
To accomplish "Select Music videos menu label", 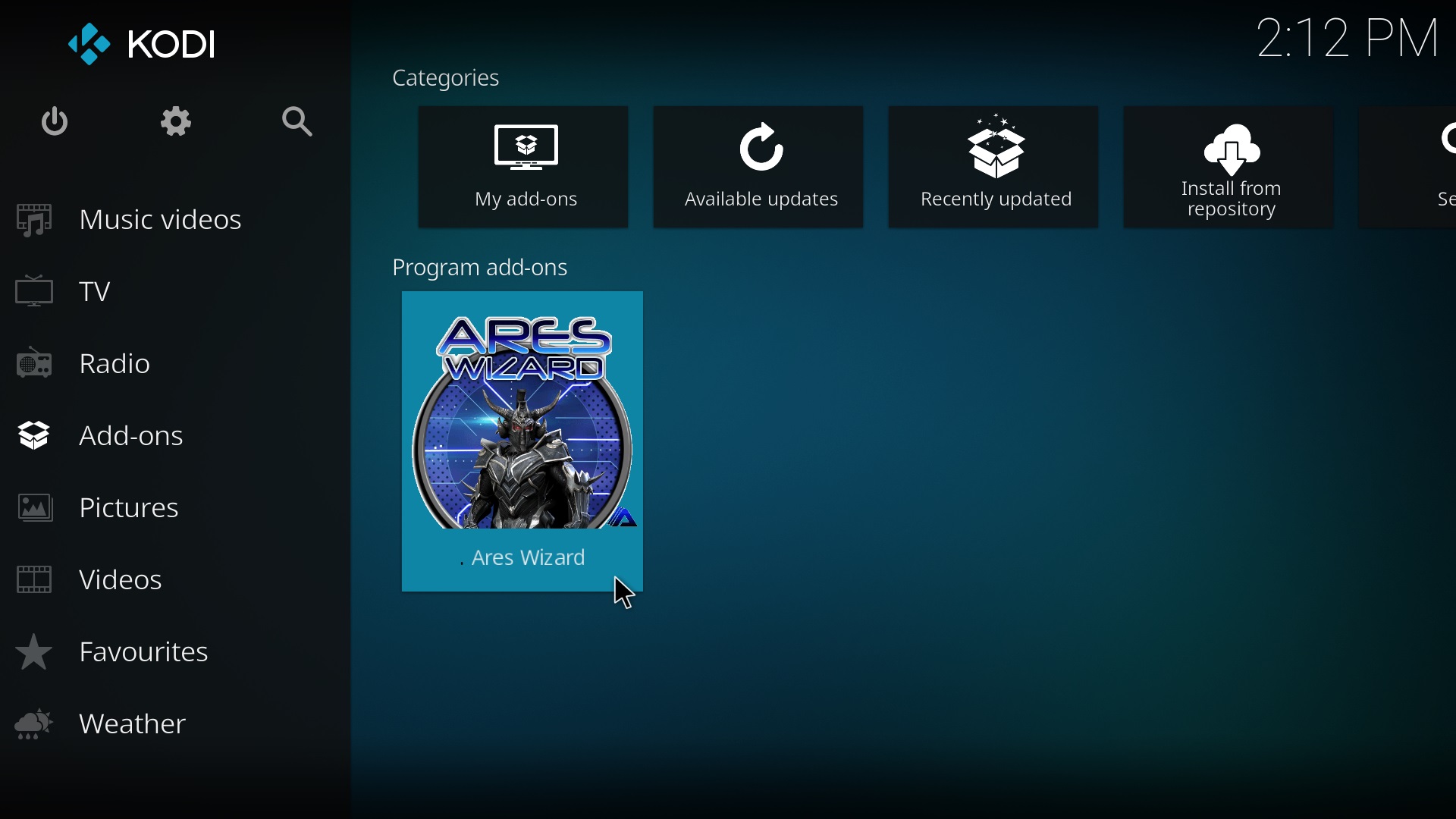I will pyautogui.click(x=161, y=221).
